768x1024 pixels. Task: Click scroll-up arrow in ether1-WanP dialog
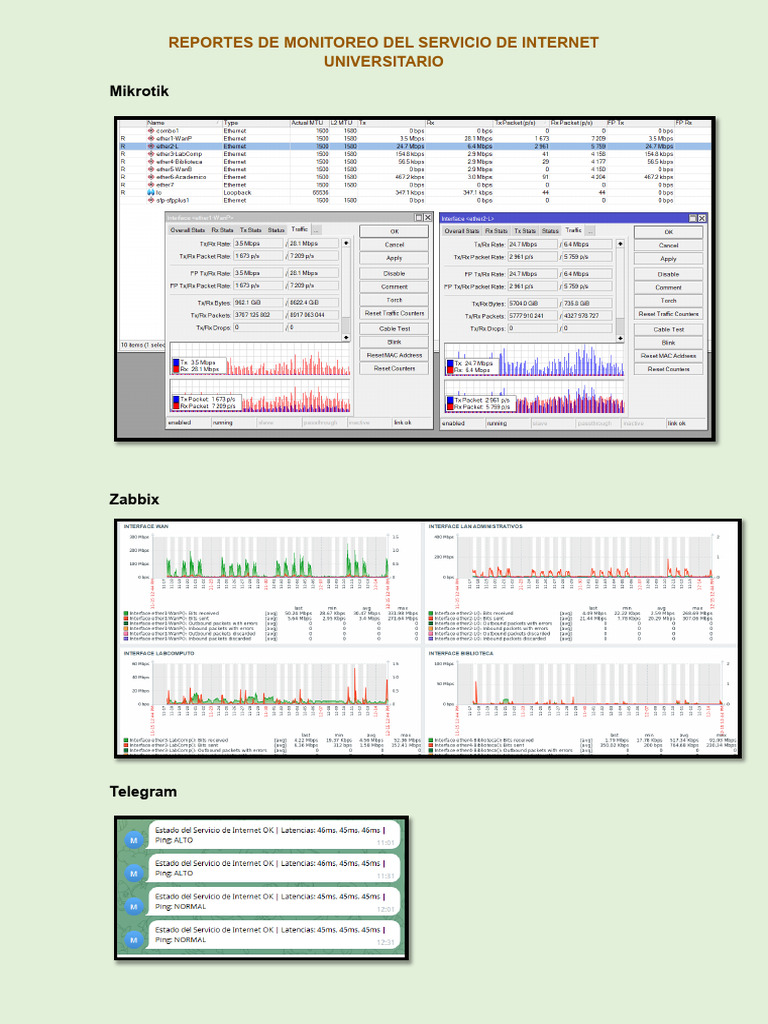coord(345,243)
